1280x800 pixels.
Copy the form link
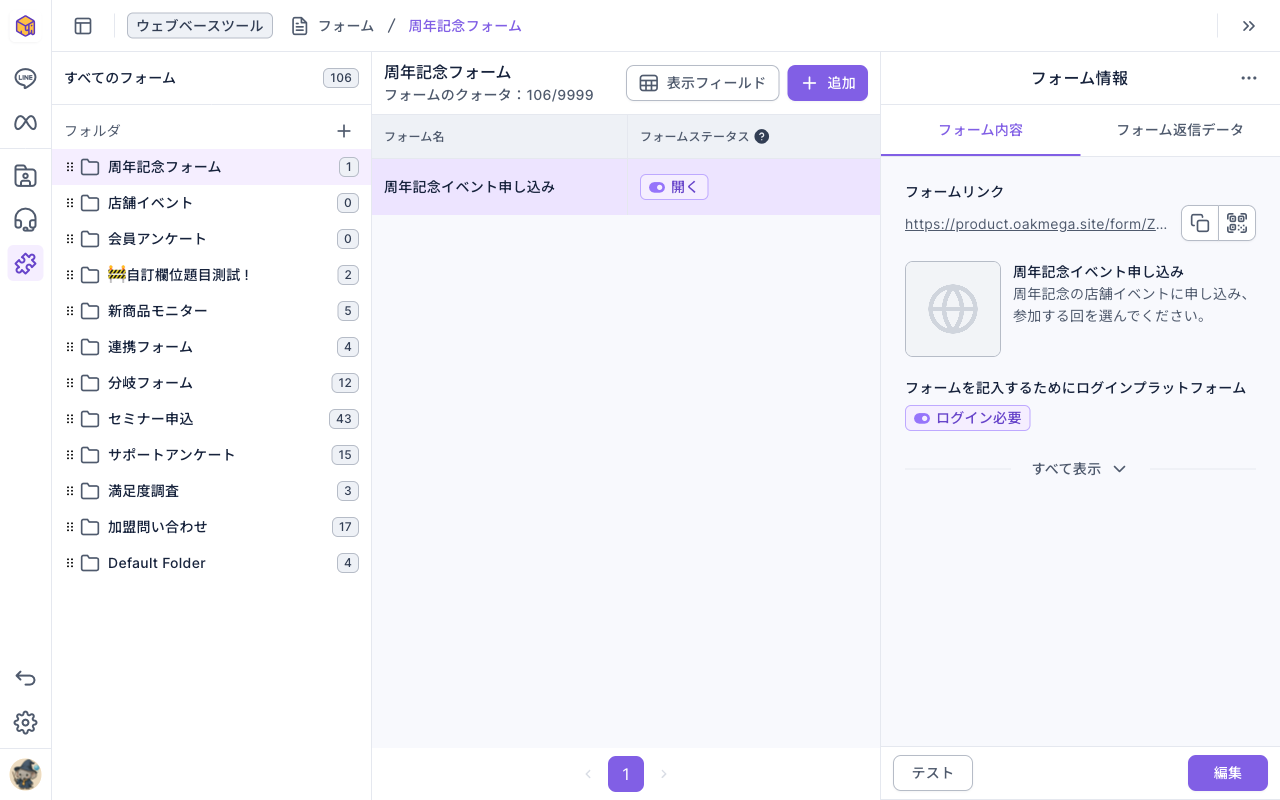(x=1200, y=223)
